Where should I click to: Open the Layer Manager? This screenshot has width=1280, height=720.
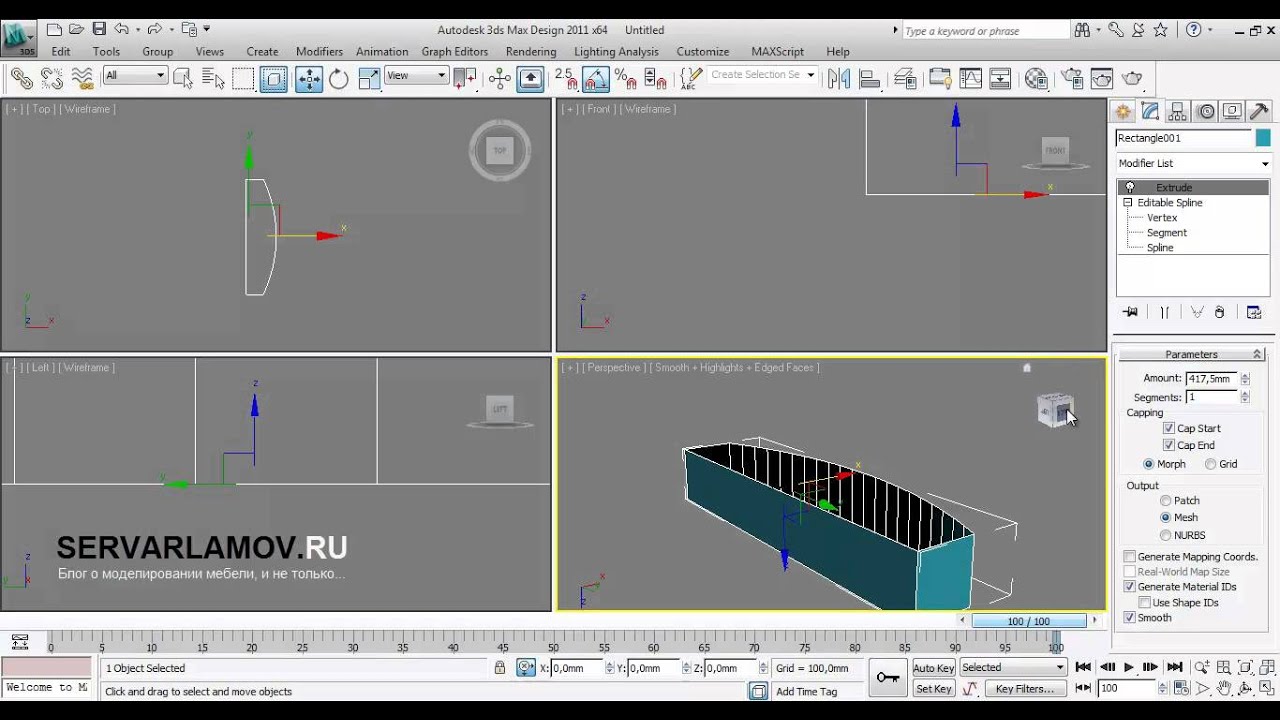point(905,78)
